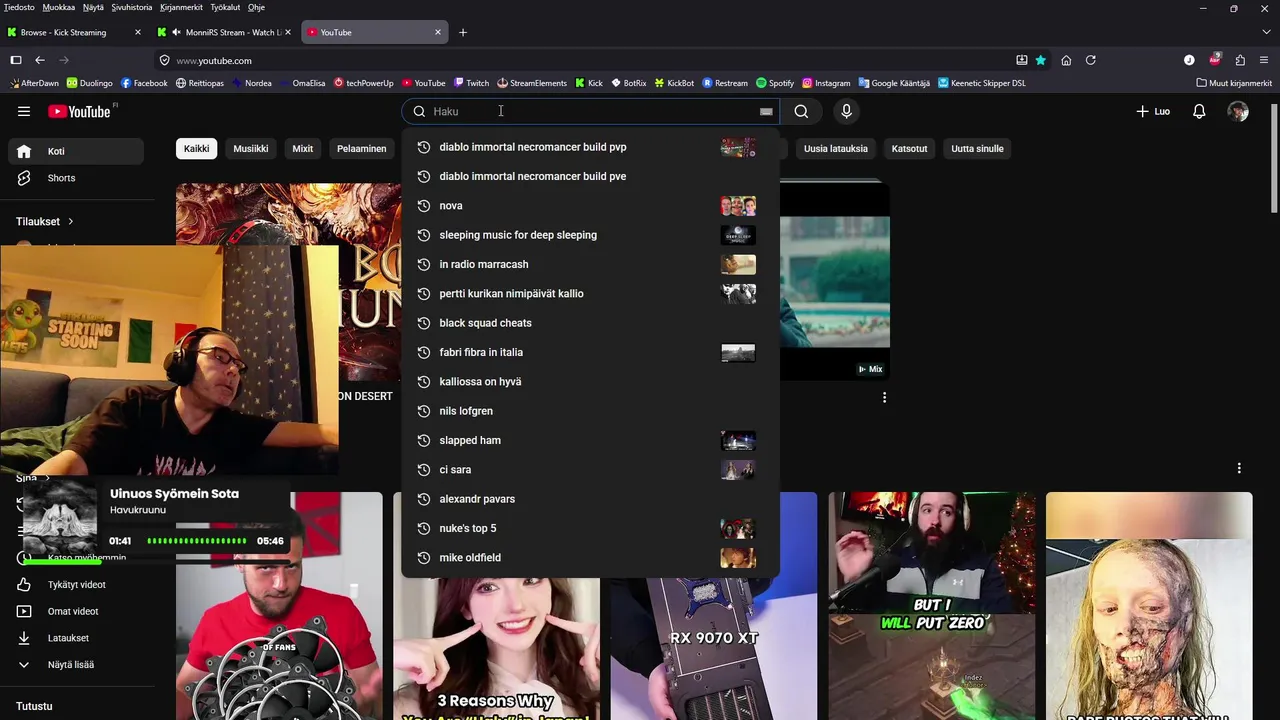Choose suggestion mike oldfield
Viewport: 1280px width, 720px height.
pyautogui.click(x=590, y=558)
